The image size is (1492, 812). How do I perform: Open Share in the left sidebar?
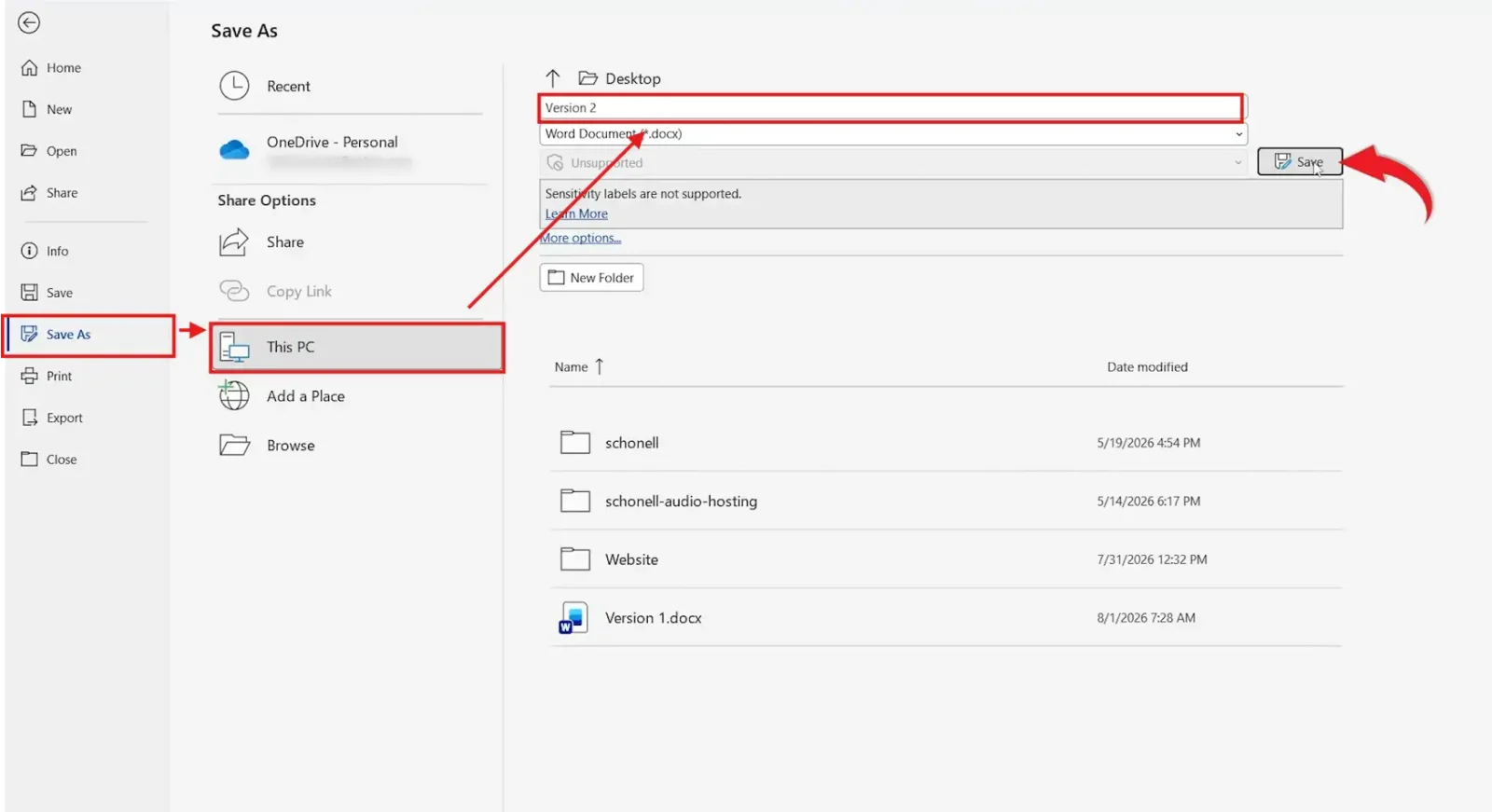point(49,193)
